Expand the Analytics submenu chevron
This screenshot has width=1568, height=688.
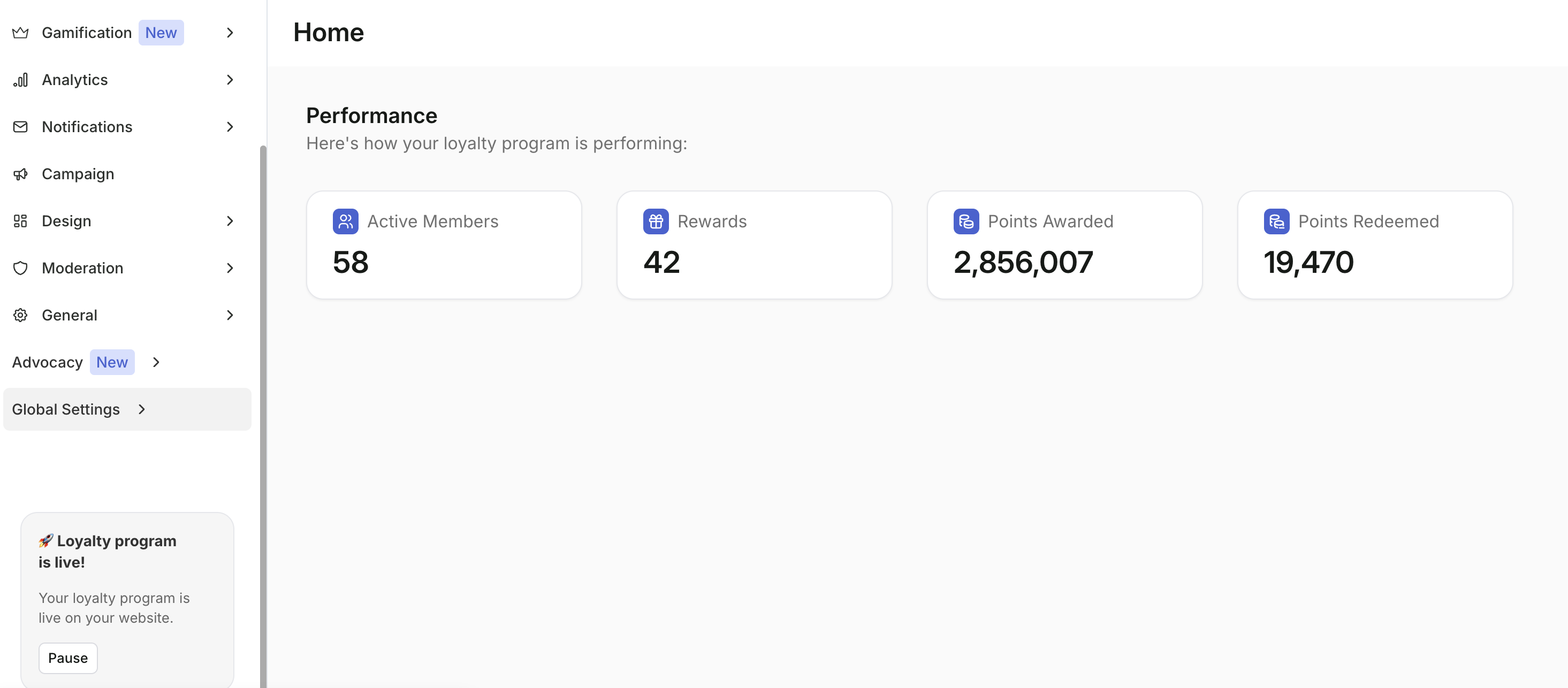click(230, 80)
